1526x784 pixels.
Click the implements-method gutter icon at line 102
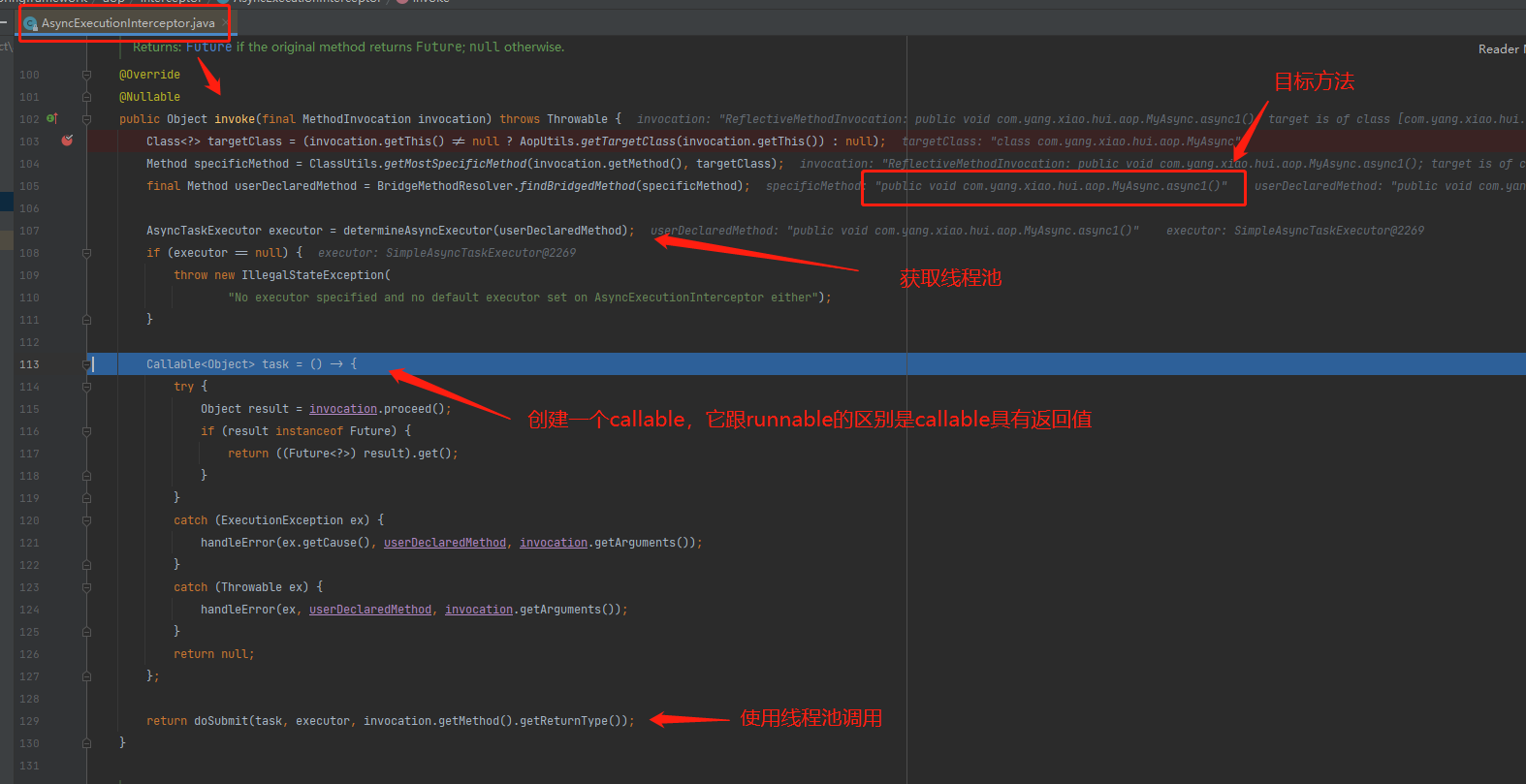[x=51, y=118]
